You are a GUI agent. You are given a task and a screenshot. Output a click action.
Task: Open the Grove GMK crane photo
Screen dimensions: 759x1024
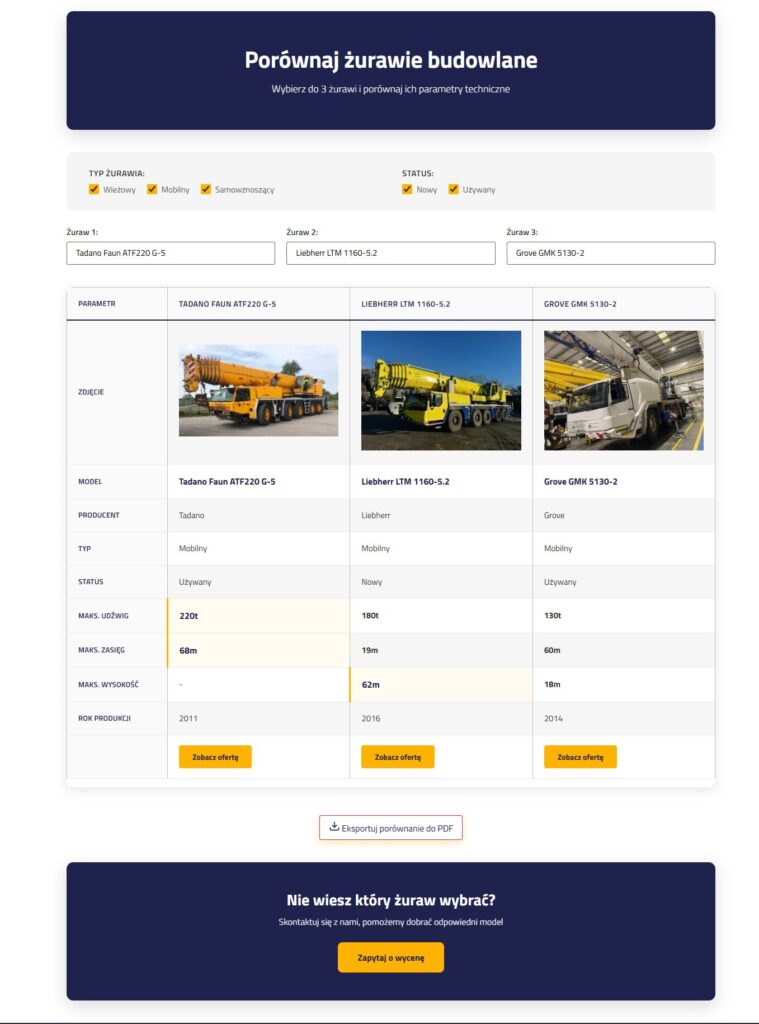click(624, 391)
